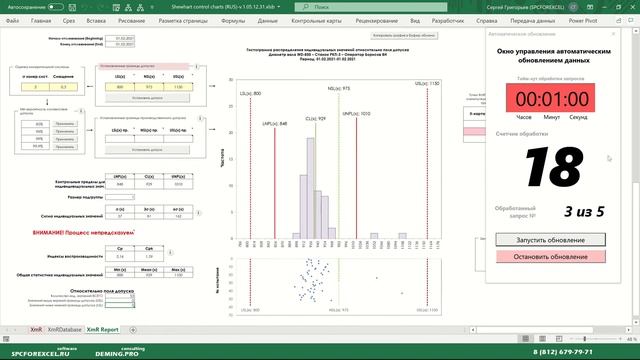Open the Формулы ribbon tab
Viewport: 640px width, 360px height.
click(233, 20)
